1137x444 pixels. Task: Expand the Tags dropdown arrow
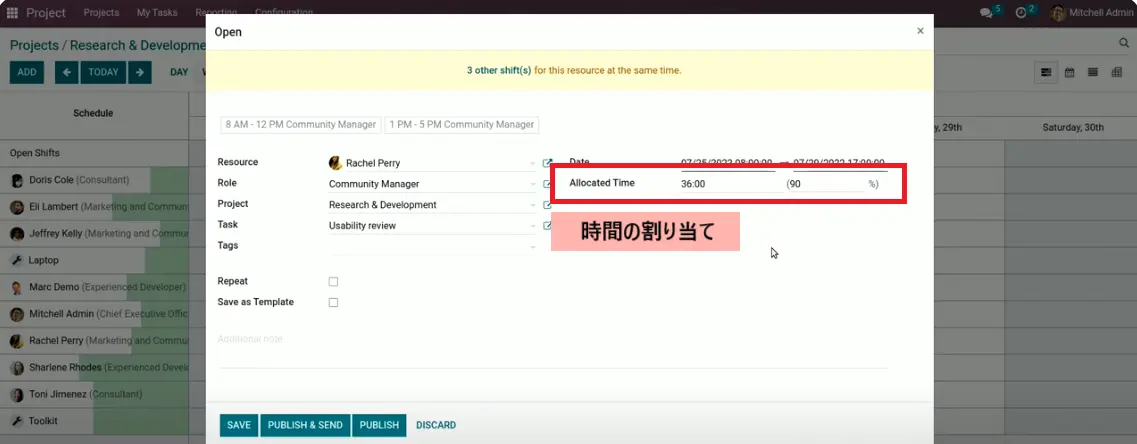click(x=533, y=247)
